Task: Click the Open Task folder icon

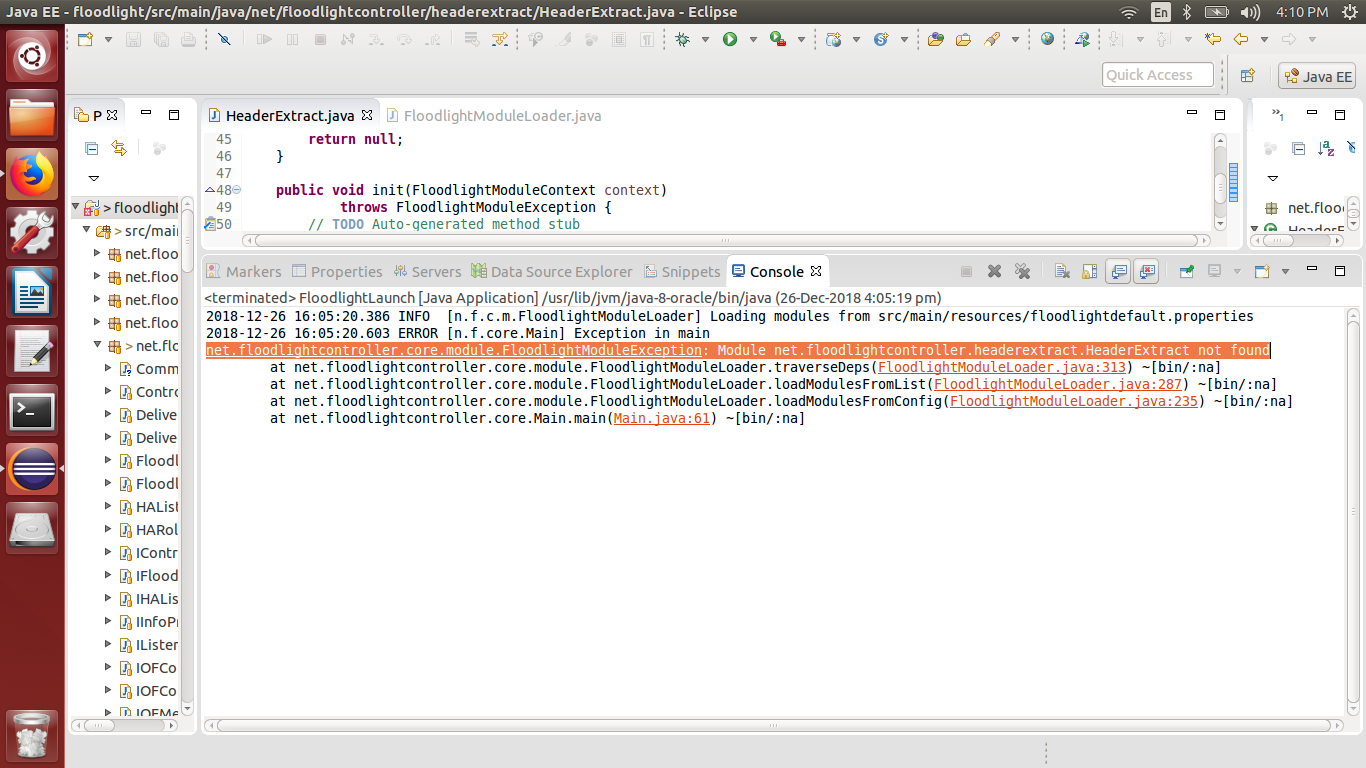Action: click(x=963, y=39)
